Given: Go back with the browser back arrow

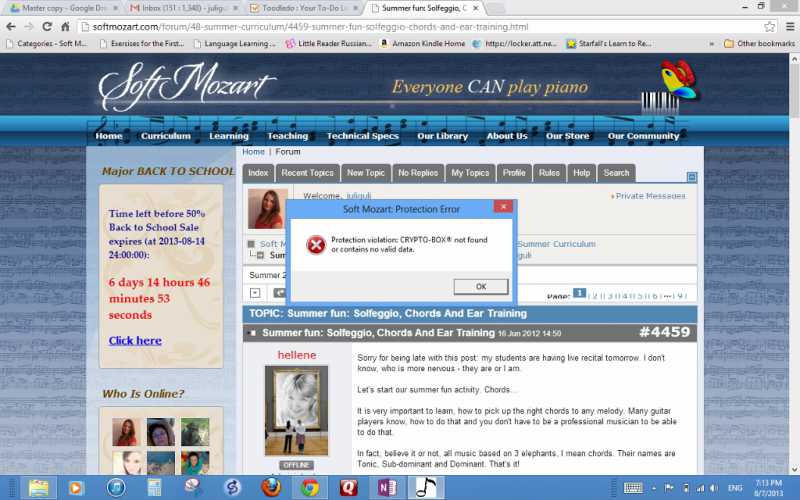Looking at the screenshot, I should [11, 27].
